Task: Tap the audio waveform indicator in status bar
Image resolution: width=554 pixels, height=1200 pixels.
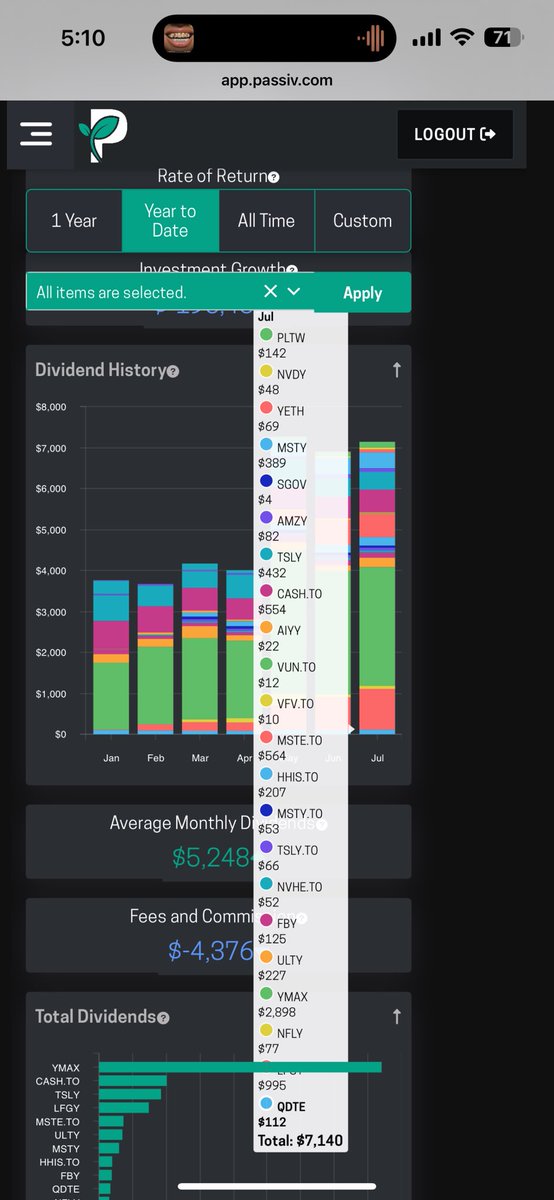Action: tap(371, 38)
